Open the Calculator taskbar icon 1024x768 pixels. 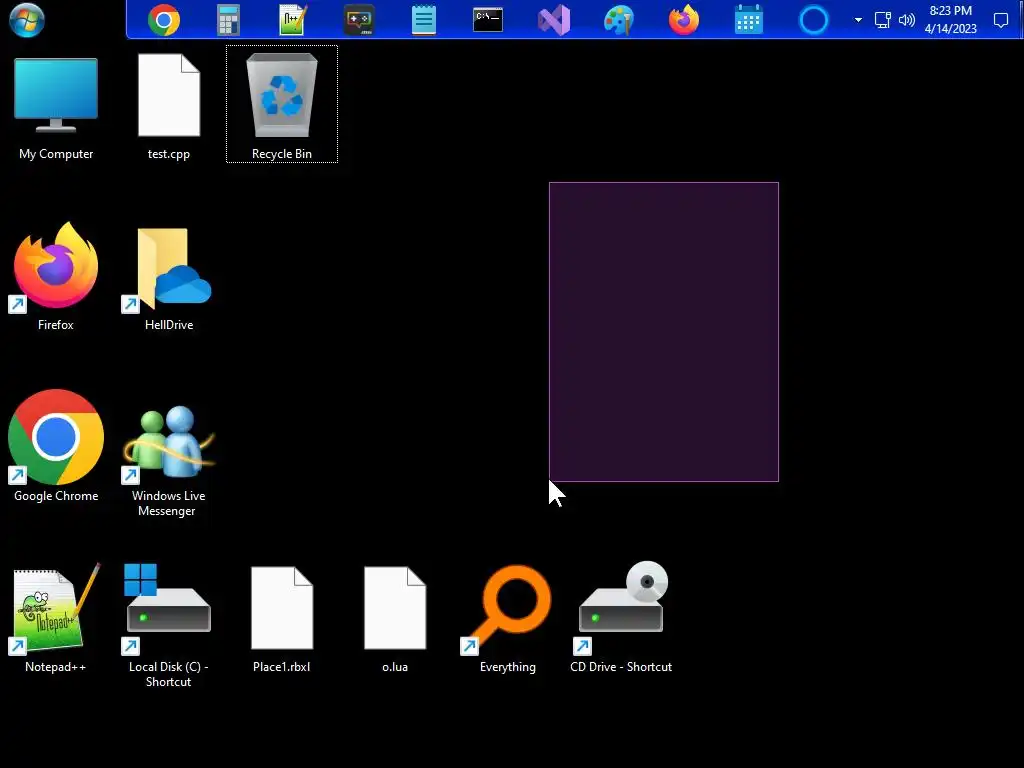tap(228, 20)
